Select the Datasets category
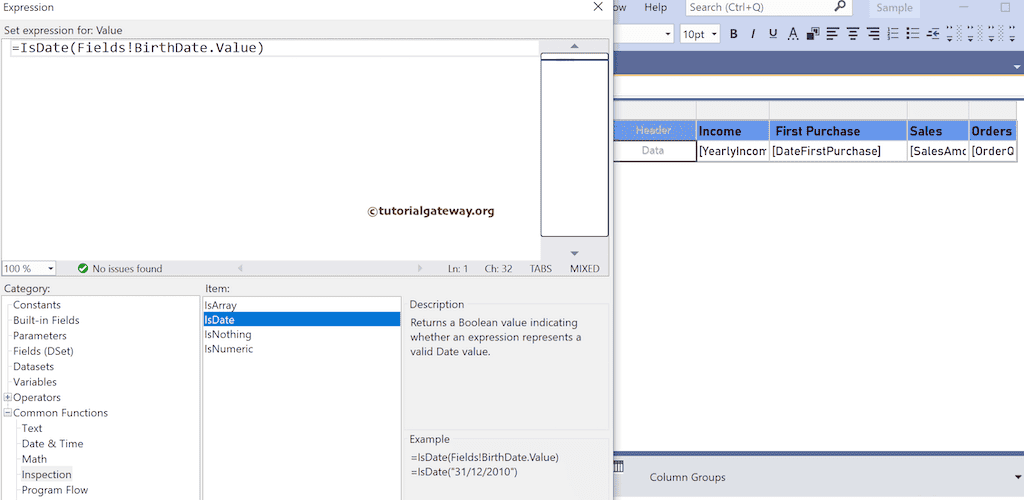1024x500 pixels. 33,367
